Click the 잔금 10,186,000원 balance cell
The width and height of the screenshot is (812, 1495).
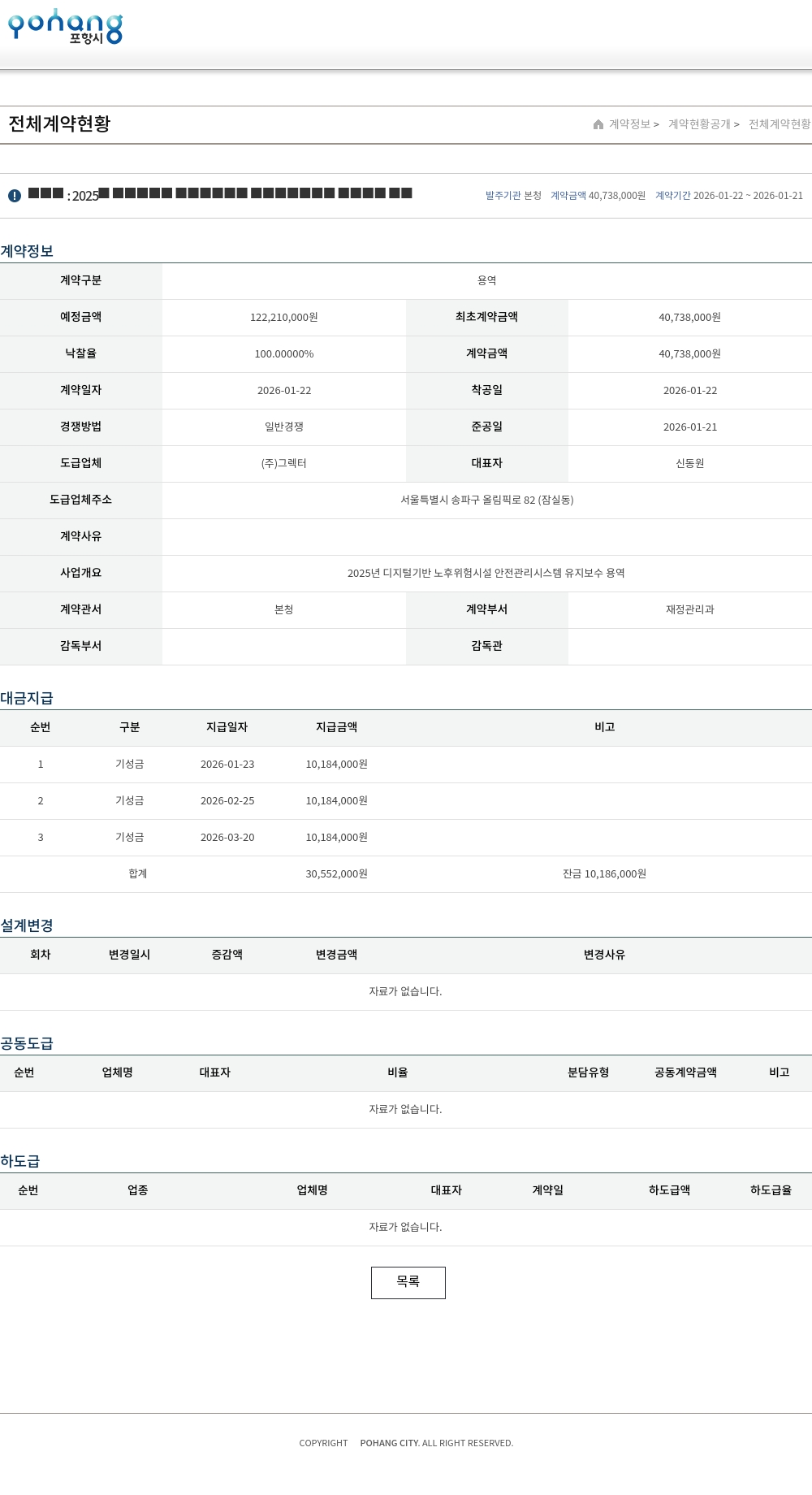[x=604, y=873]
